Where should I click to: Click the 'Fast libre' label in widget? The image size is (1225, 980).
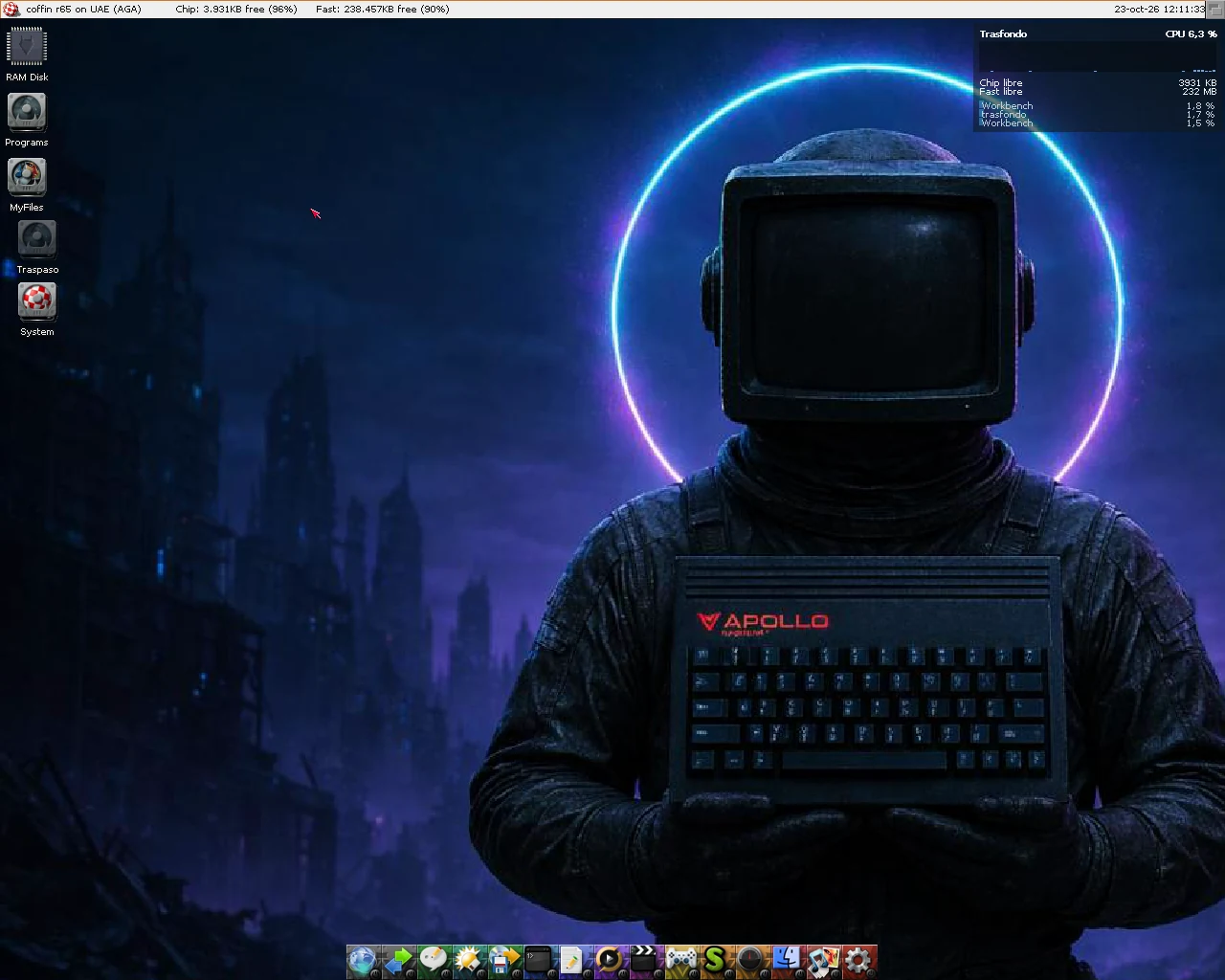(x=1001, y=92)
